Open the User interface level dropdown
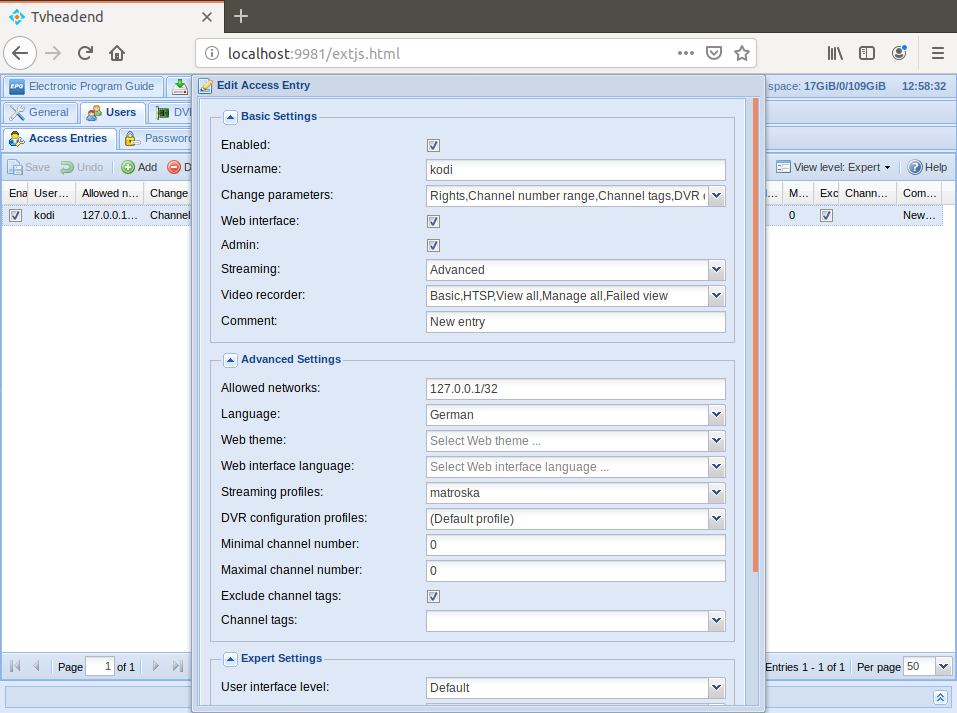The width and height of the screenshot is (957, 713). 717,687
